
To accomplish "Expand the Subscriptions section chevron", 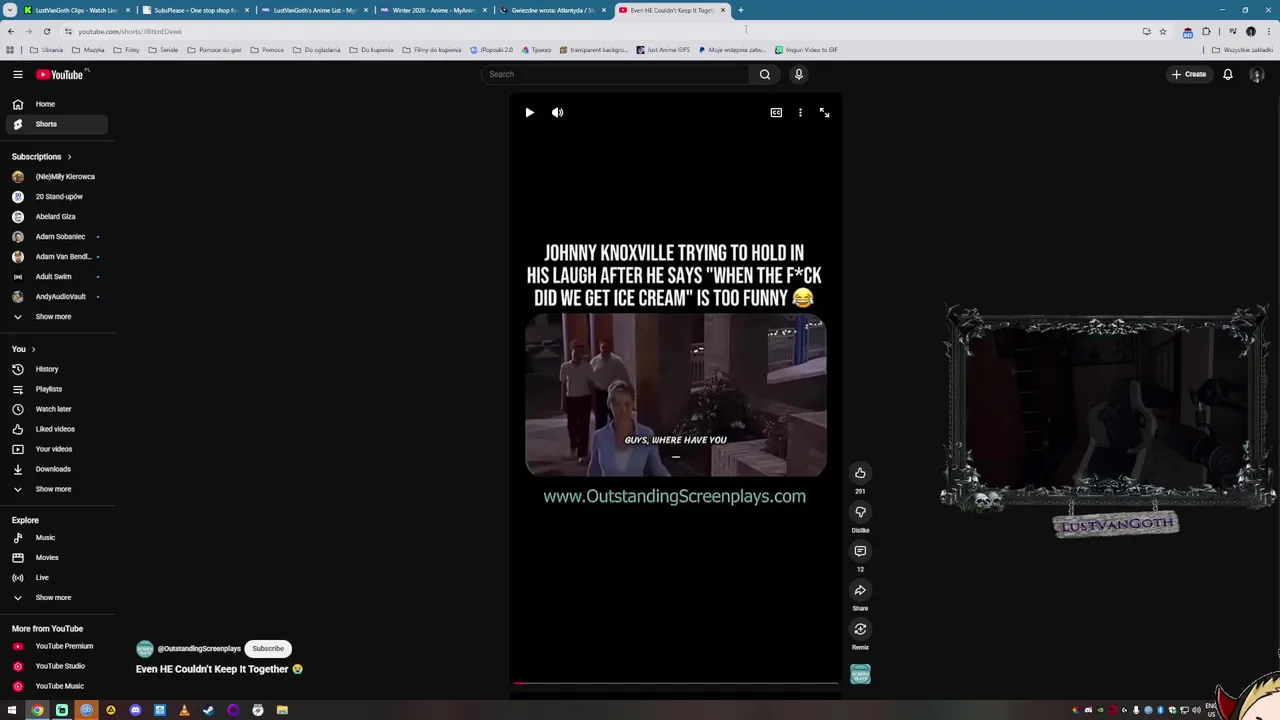I will coord(69,157).
